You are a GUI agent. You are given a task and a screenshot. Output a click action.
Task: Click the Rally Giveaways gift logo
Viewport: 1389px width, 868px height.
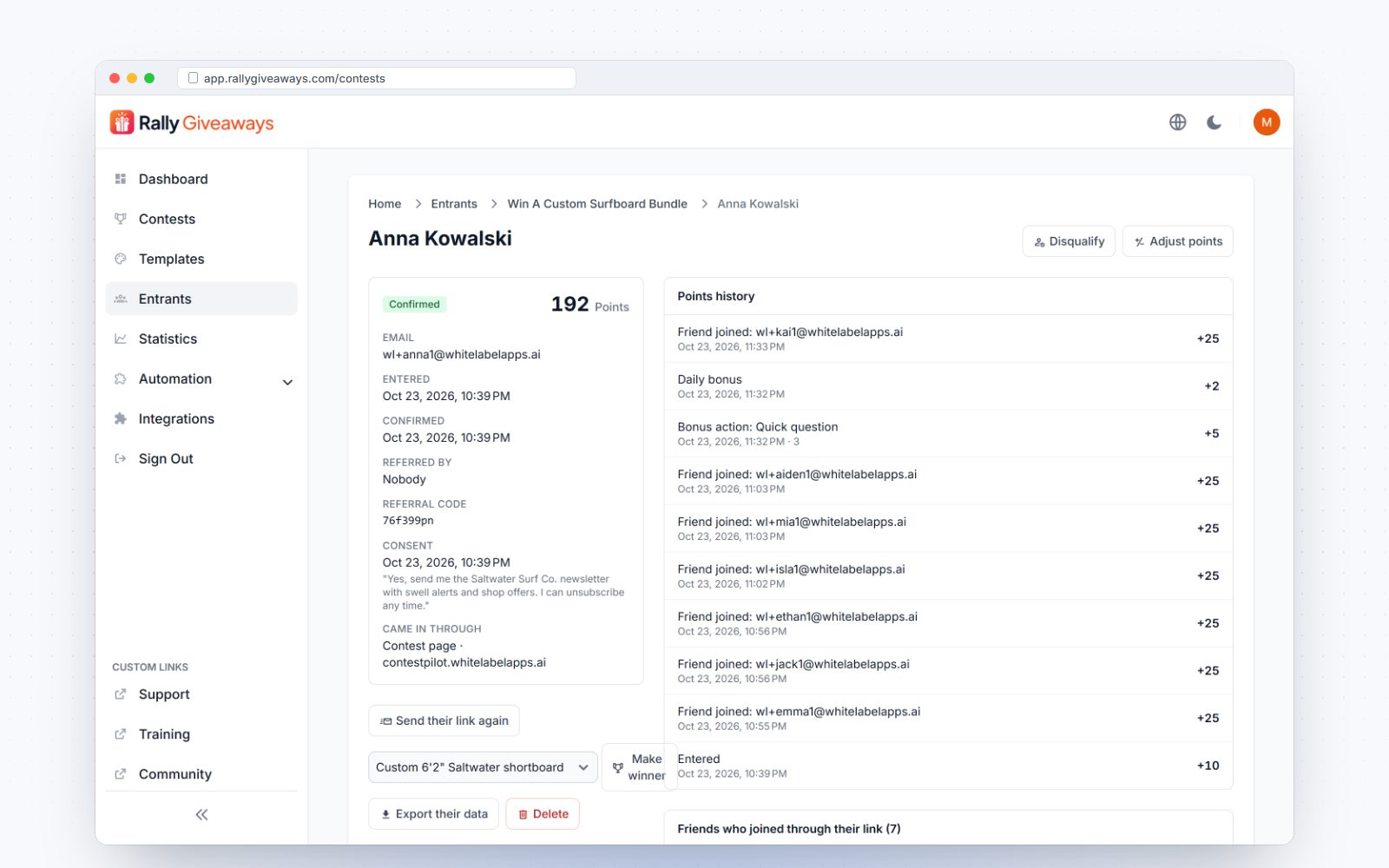click(x=122, y=122)
